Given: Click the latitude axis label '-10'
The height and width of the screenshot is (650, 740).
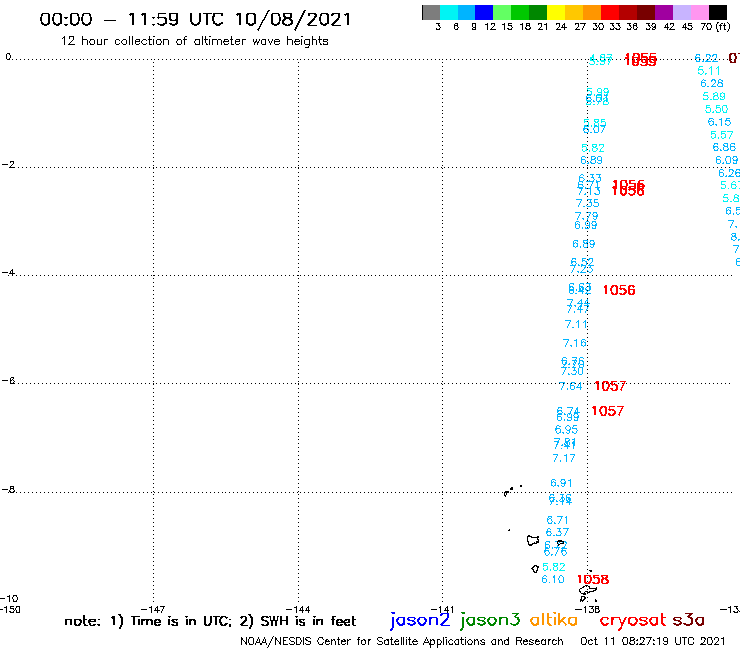Looking at the screenshot, I should click(9, 599).
